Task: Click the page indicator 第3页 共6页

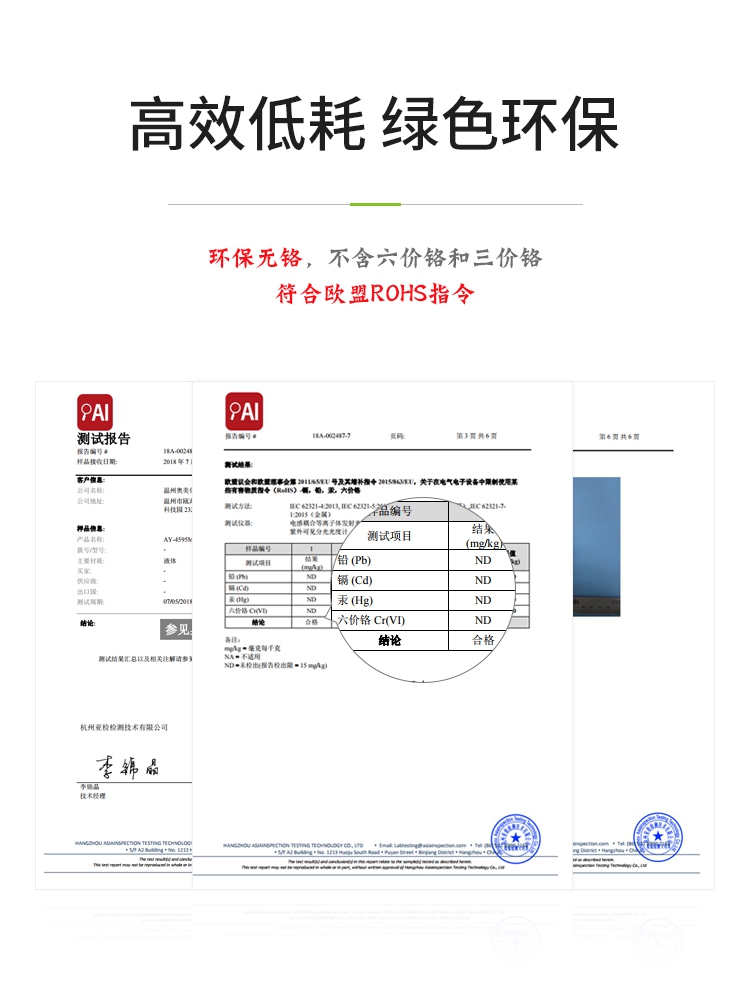Action: click(x=477, y=436)
